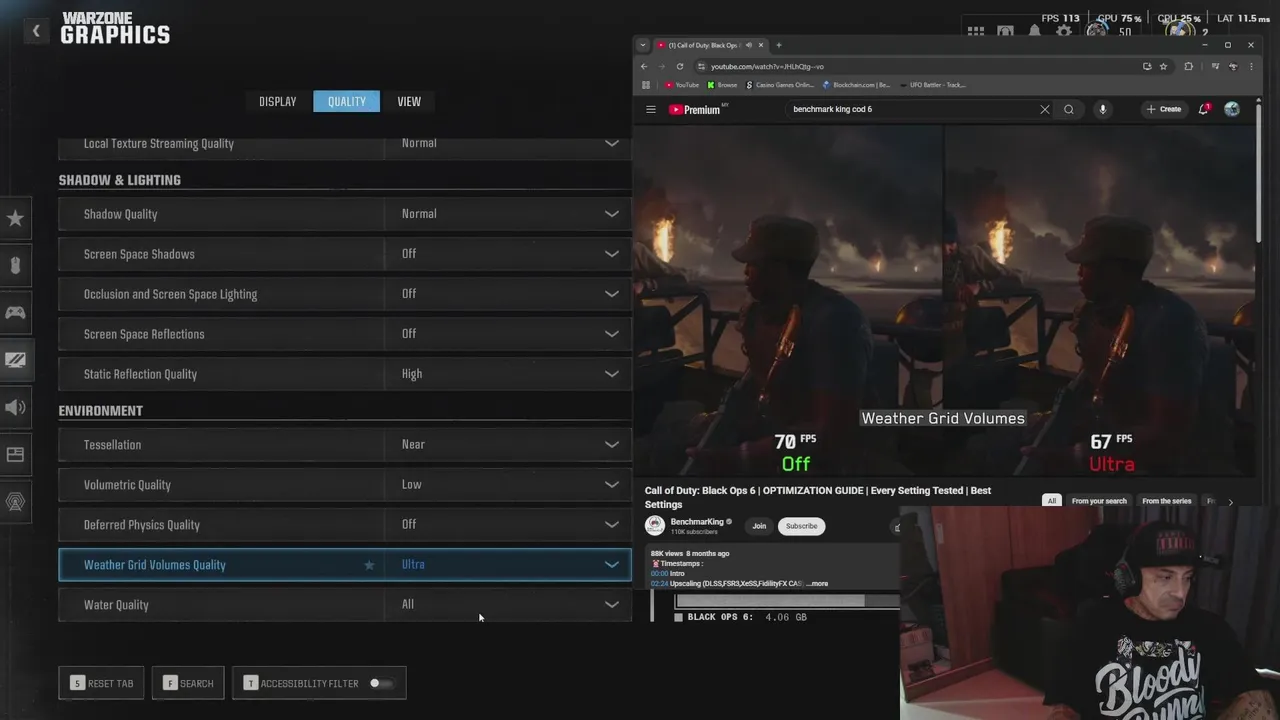Expand description with '...more' link
This screenshot has width=1280, height=720.
pos(817,583)
